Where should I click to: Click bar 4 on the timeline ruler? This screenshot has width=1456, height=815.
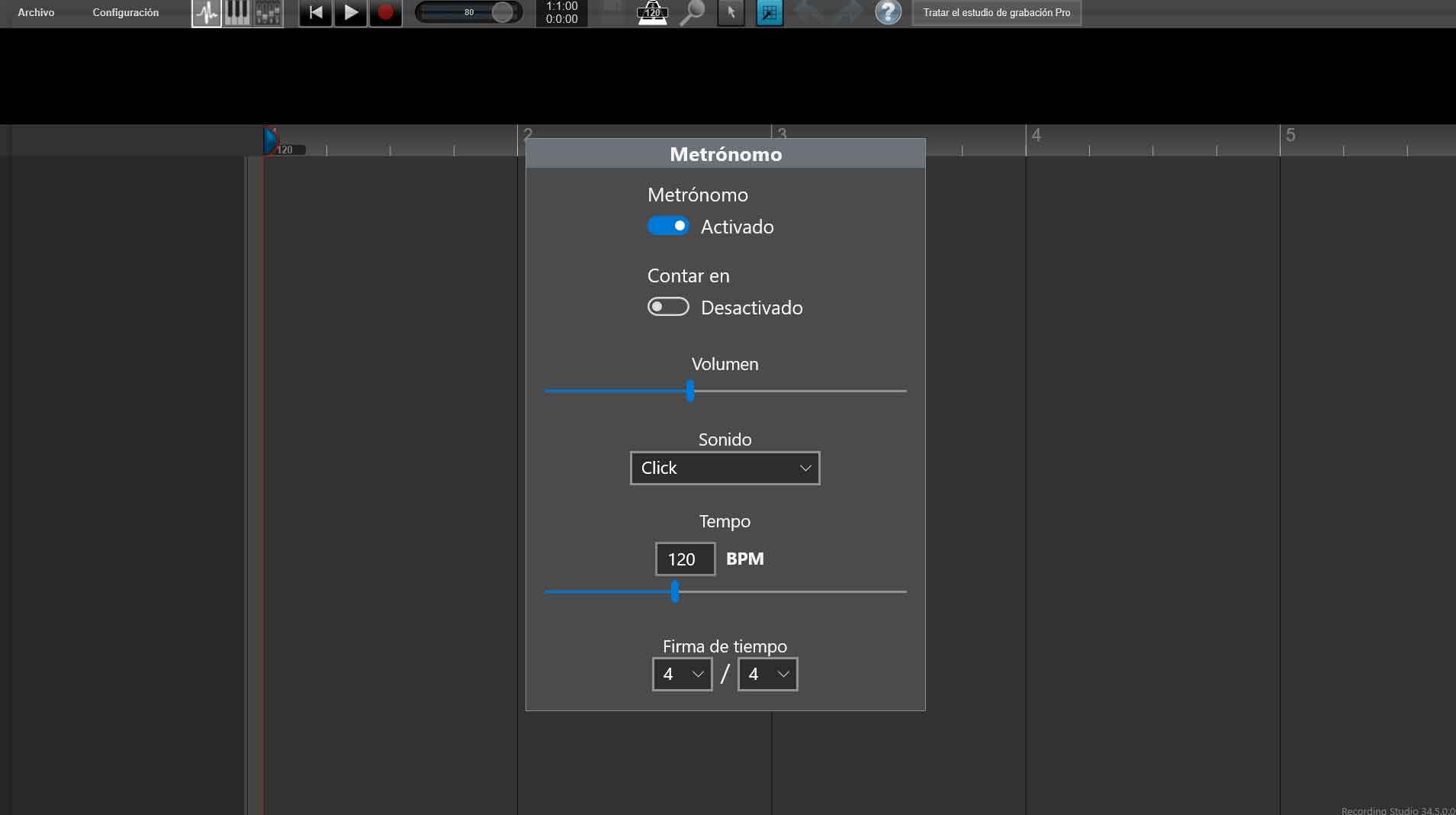coord(1037,135)
